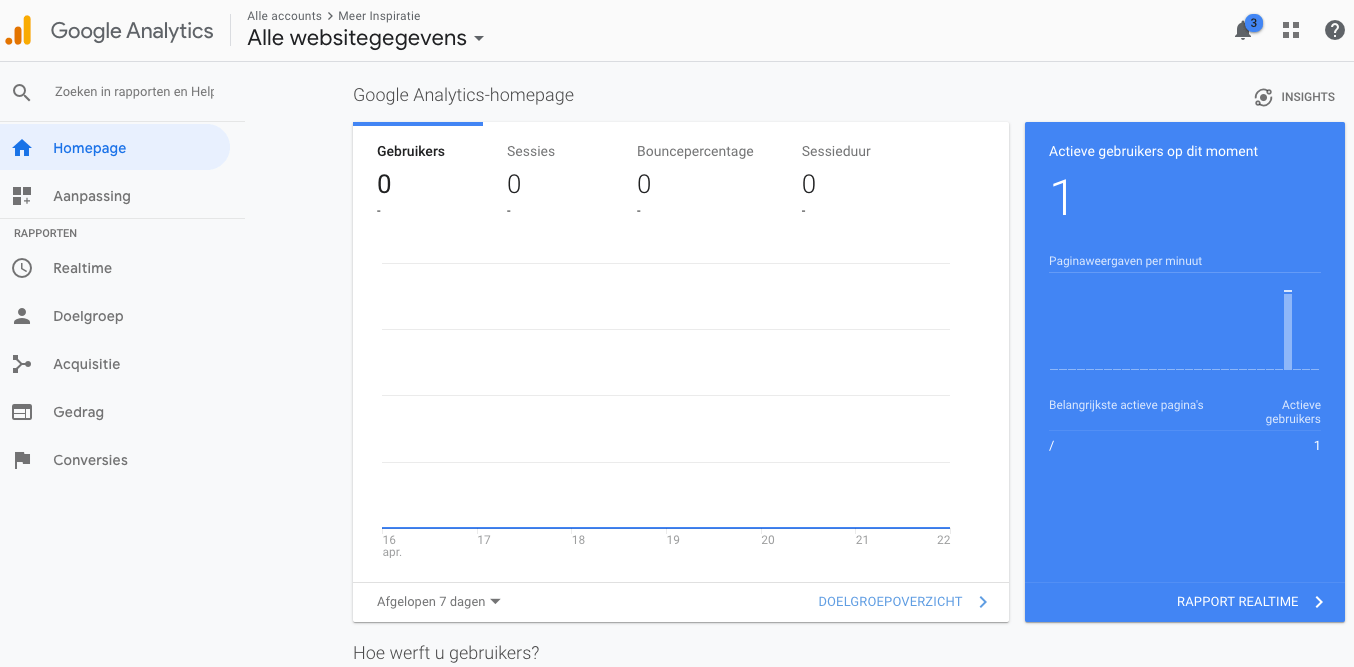Open the Google apps grid icon
The height and width of the screenshot is (667, 1354).
tap(1290, 30)
